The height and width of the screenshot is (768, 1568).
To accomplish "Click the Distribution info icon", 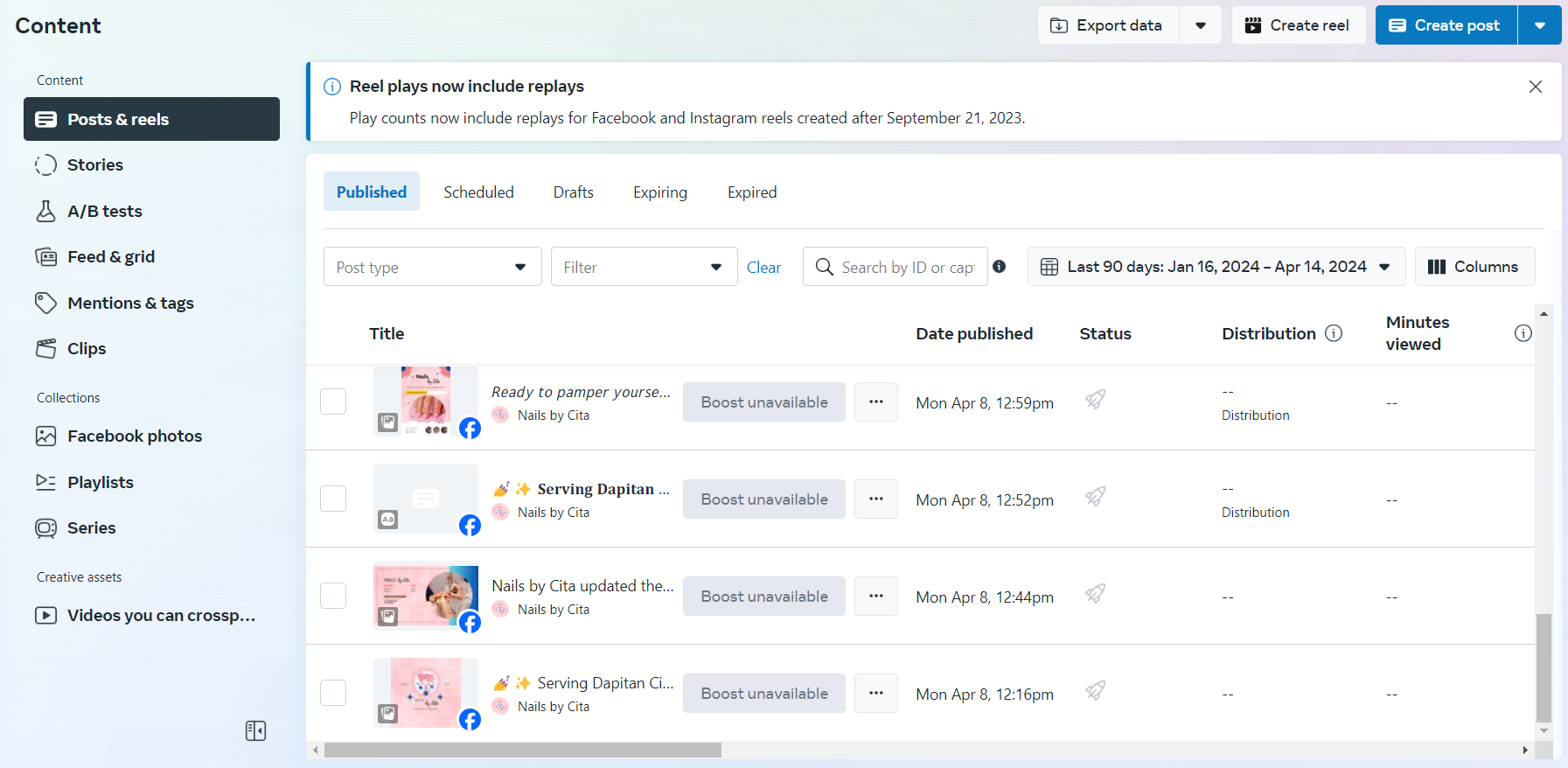I will (x=1334, y=333).
